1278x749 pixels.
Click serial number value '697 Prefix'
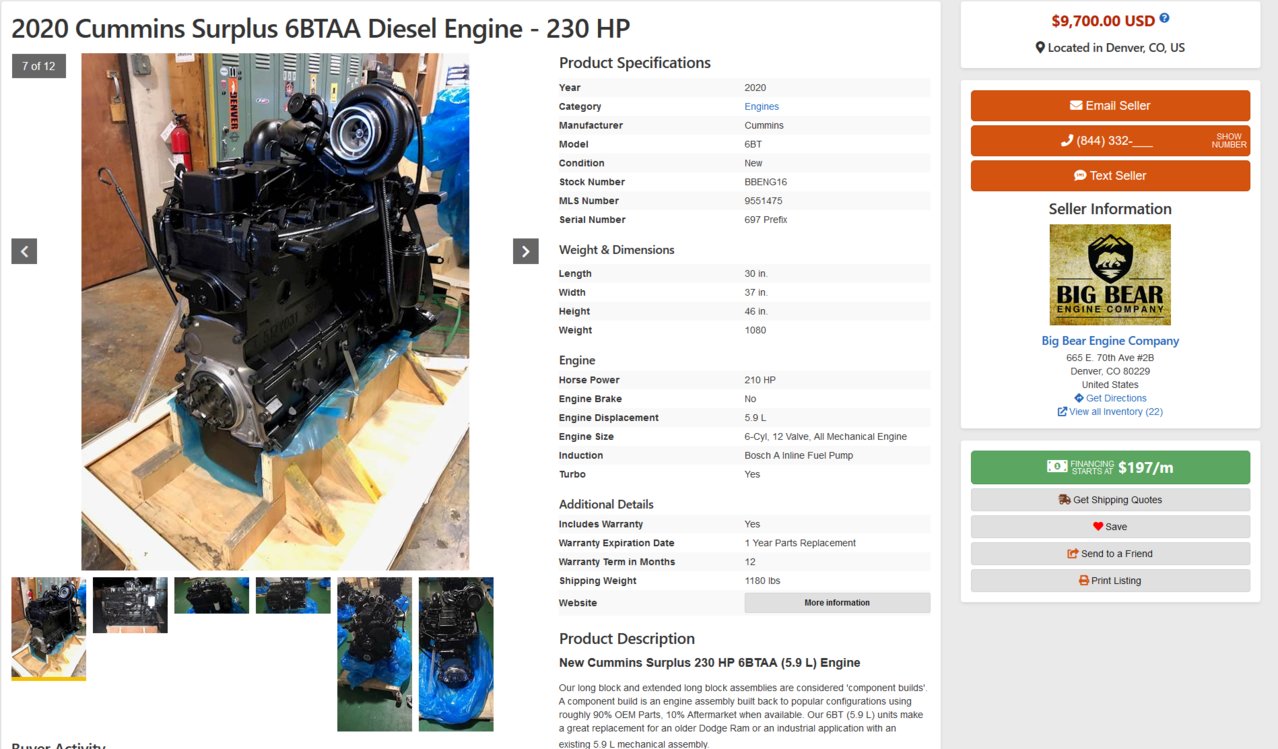point(766,220)
